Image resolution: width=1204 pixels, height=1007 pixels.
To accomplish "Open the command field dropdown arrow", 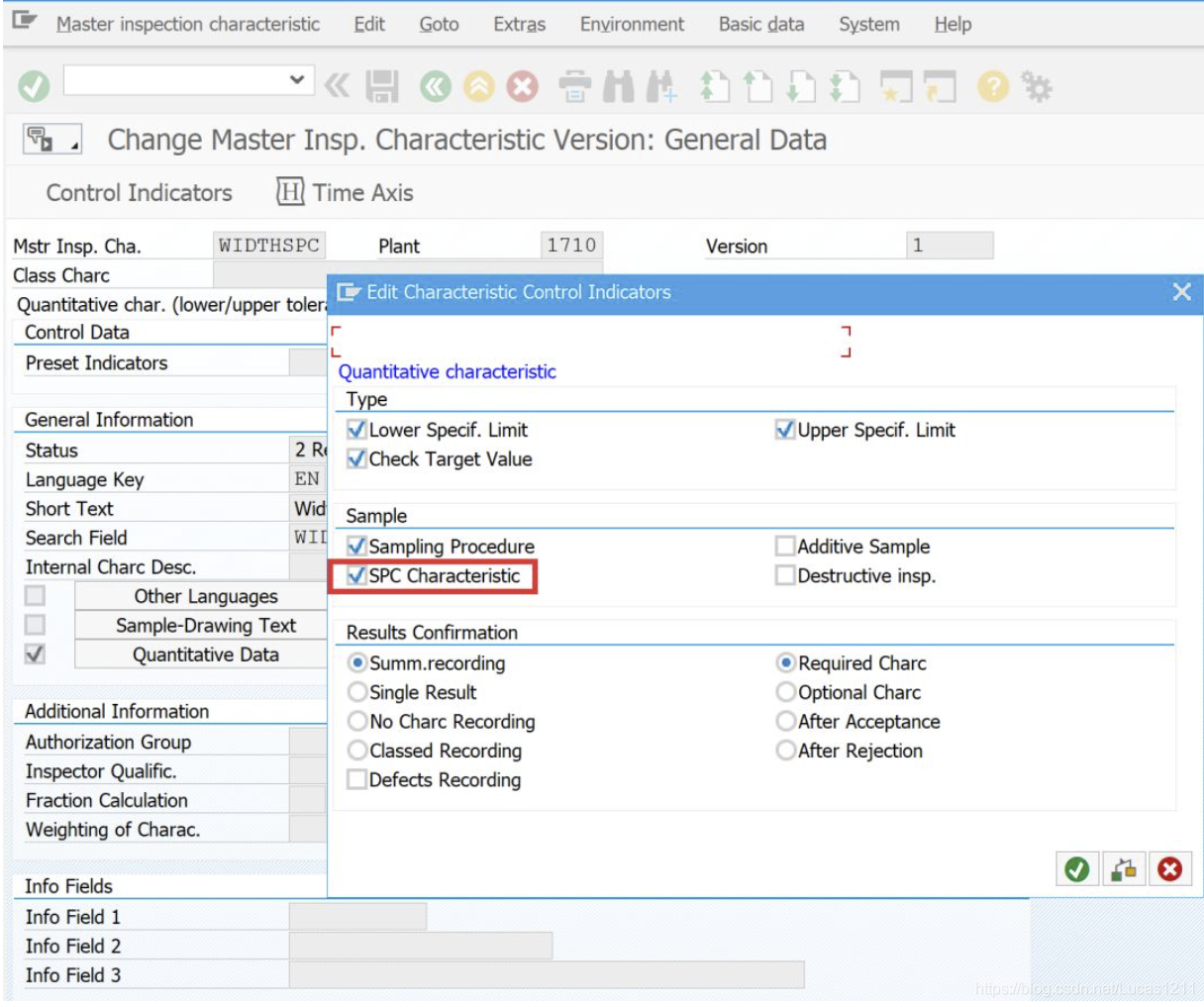I will 296,80.
